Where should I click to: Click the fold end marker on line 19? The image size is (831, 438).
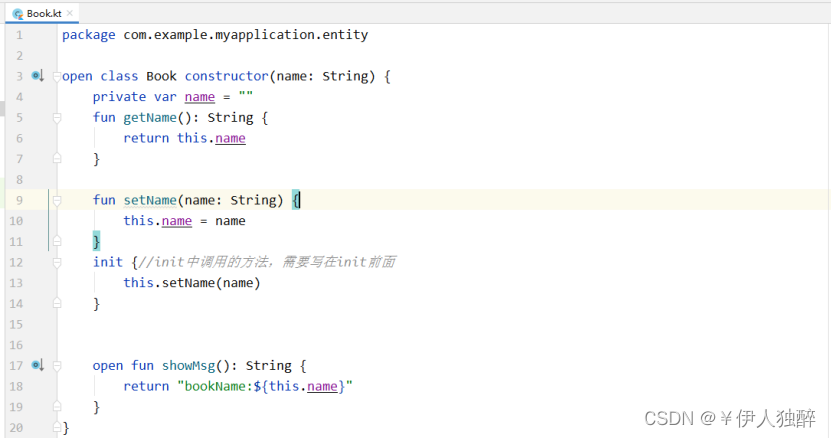(57, 407)
